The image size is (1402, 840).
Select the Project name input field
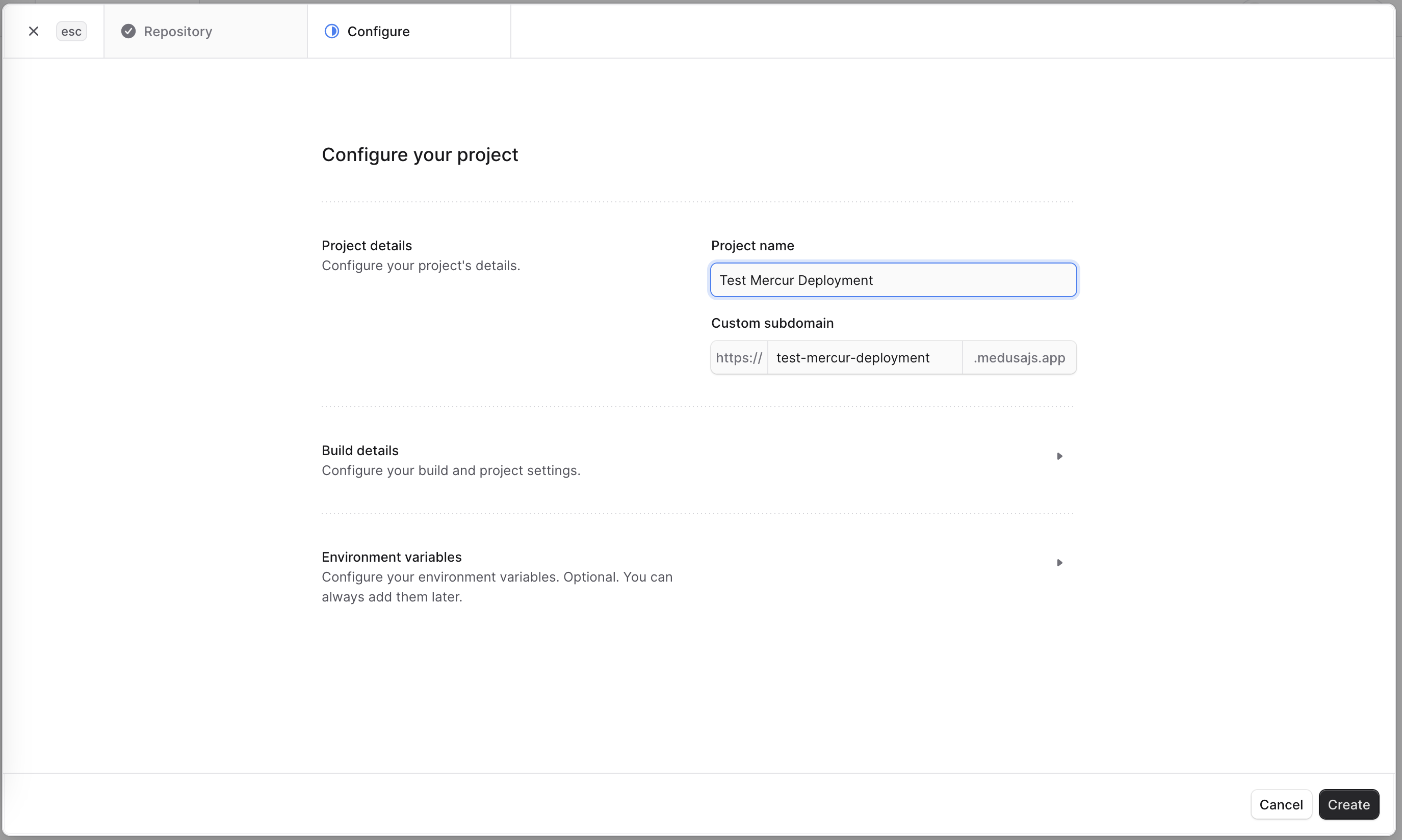(893, 280)
